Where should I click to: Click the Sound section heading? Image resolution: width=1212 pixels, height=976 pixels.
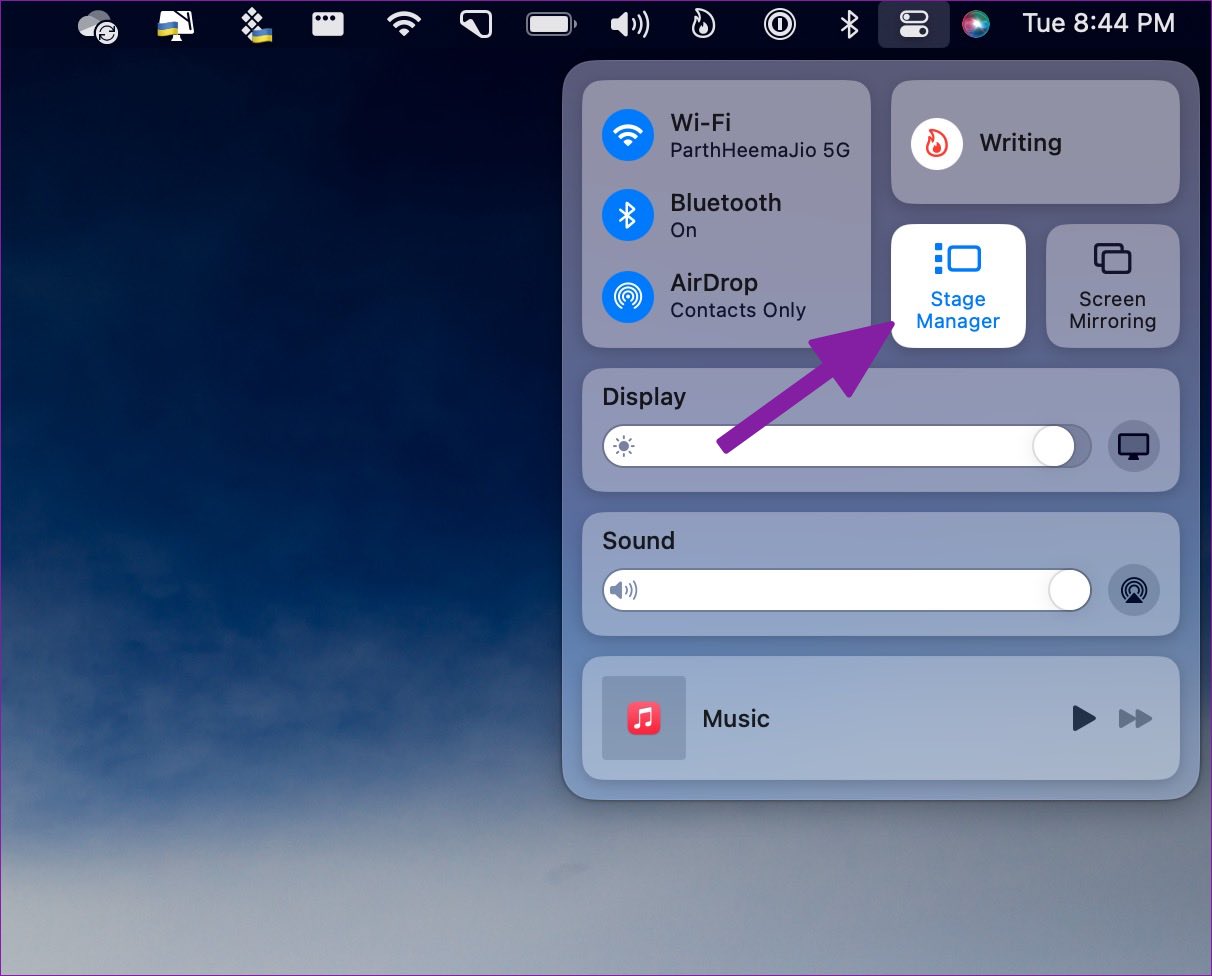point(638,541)
